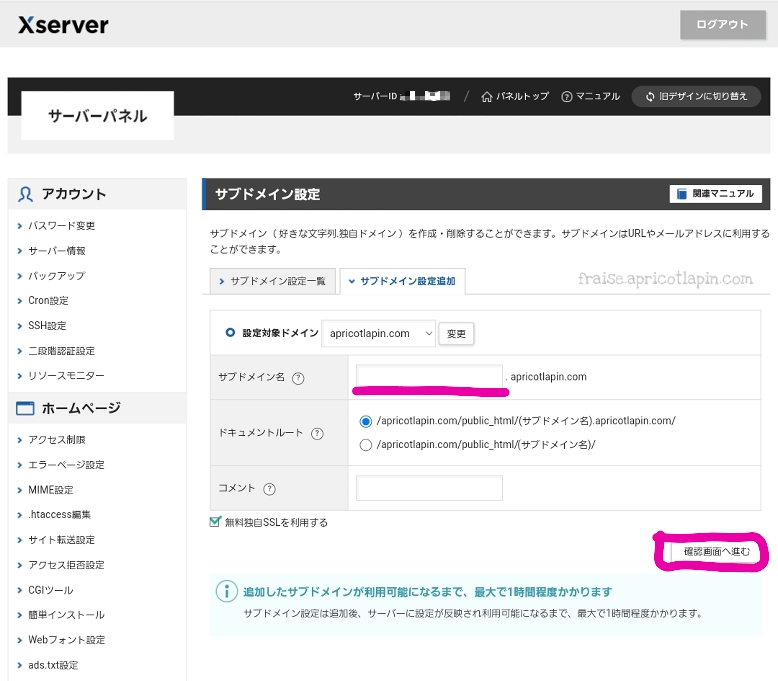Open CGIツール in sidebar
The height and width of the screenshot is (681, 778).
tap(51, 590)
